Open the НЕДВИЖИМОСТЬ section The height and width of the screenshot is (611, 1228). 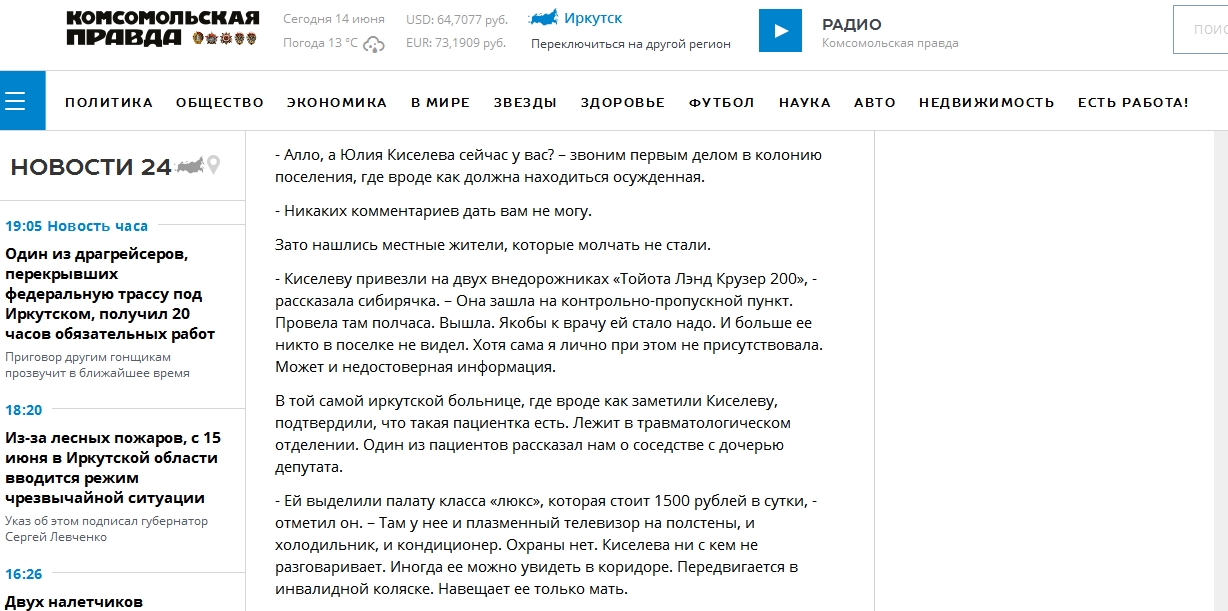987,102
